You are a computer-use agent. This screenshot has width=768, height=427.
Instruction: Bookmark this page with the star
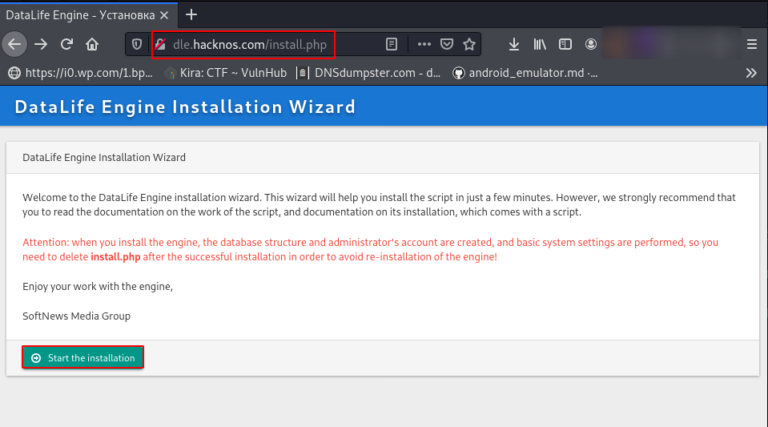(x=468, y=44)
